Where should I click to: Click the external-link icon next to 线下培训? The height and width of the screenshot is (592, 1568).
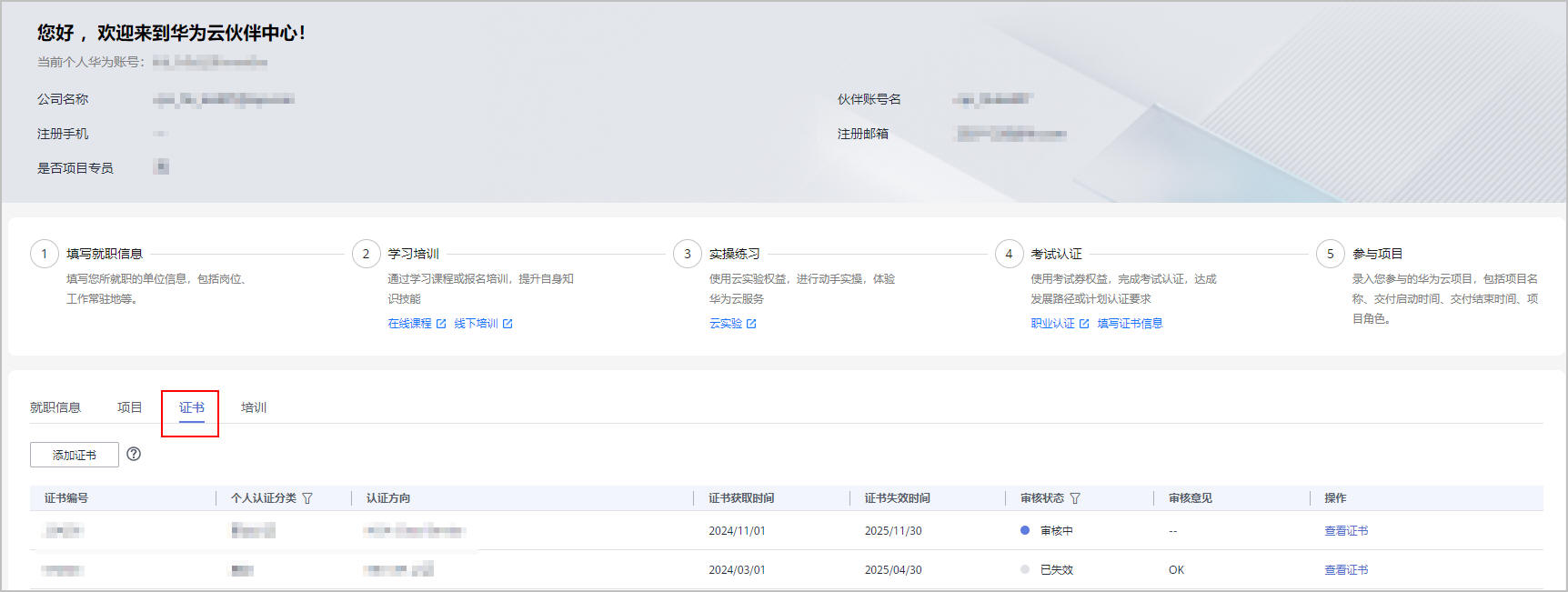point(508,324)
